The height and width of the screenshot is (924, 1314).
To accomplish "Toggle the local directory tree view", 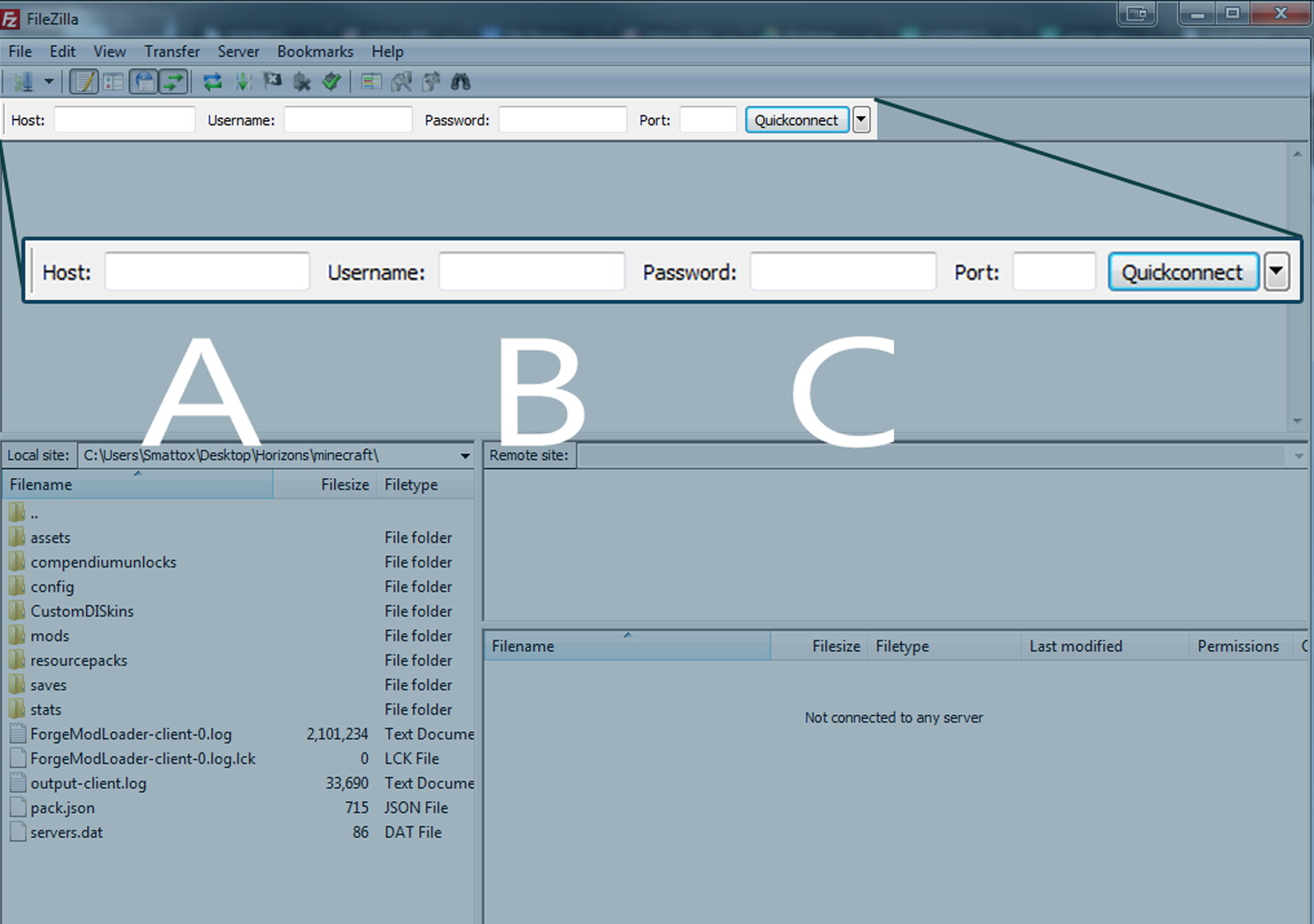I will (114, 83).
